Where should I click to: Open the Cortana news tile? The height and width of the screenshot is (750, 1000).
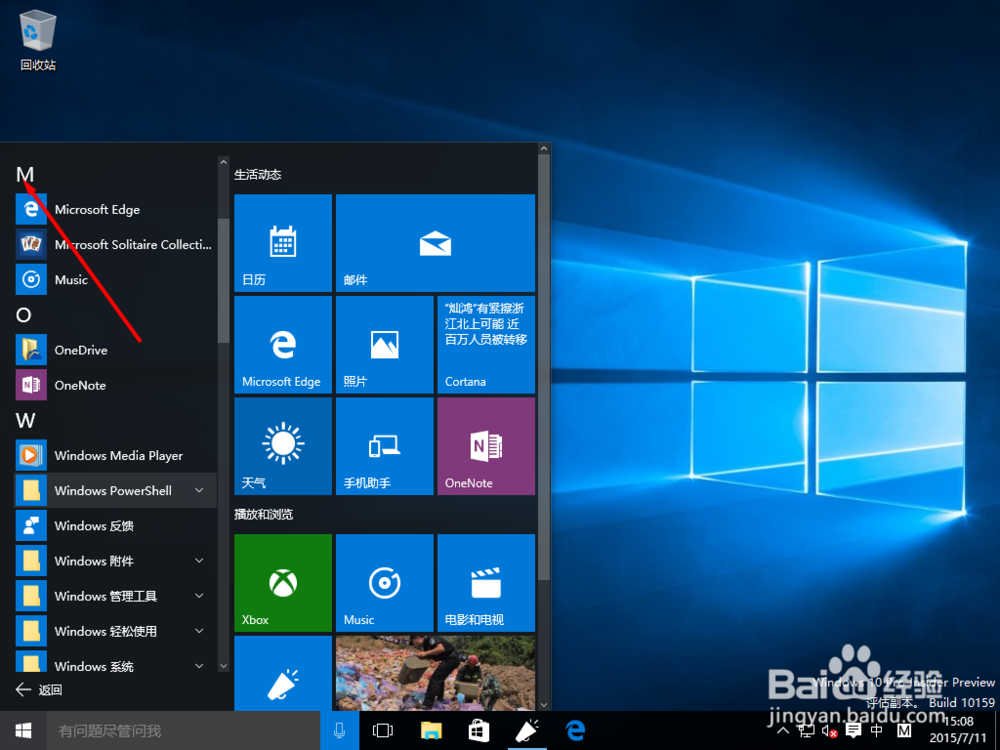486,344
